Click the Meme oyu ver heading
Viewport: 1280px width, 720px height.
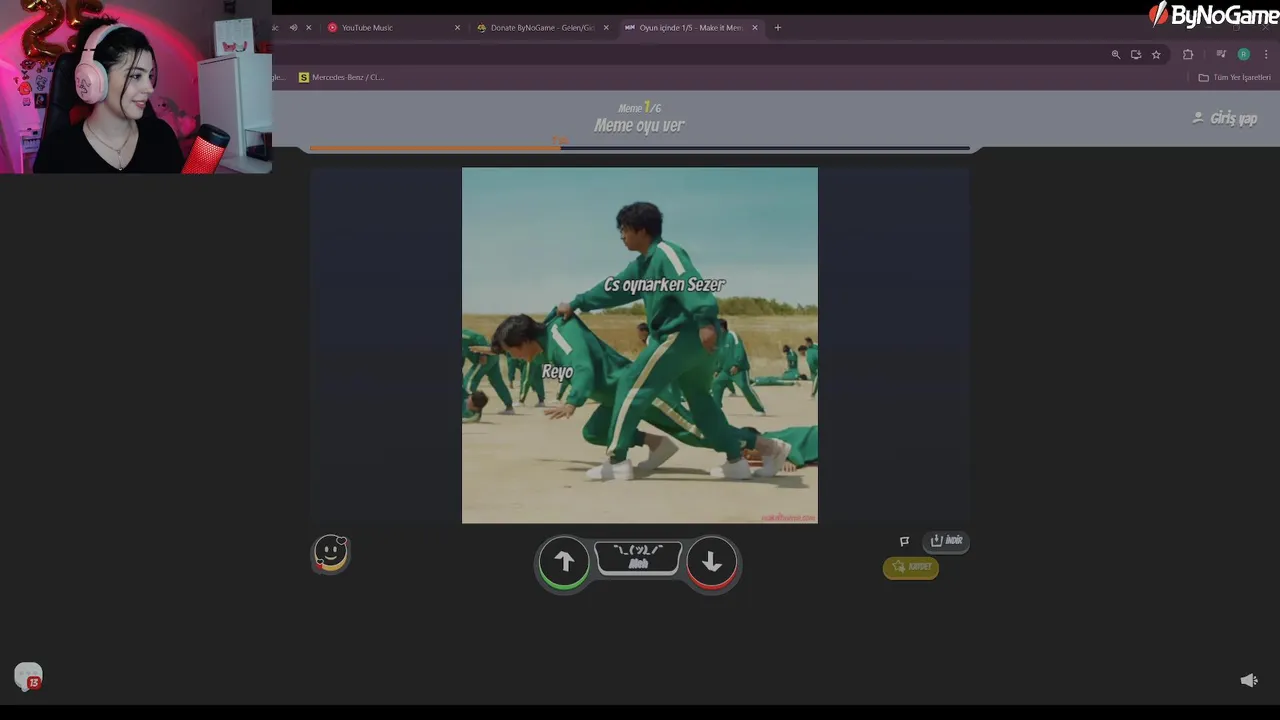pos(639,125)
